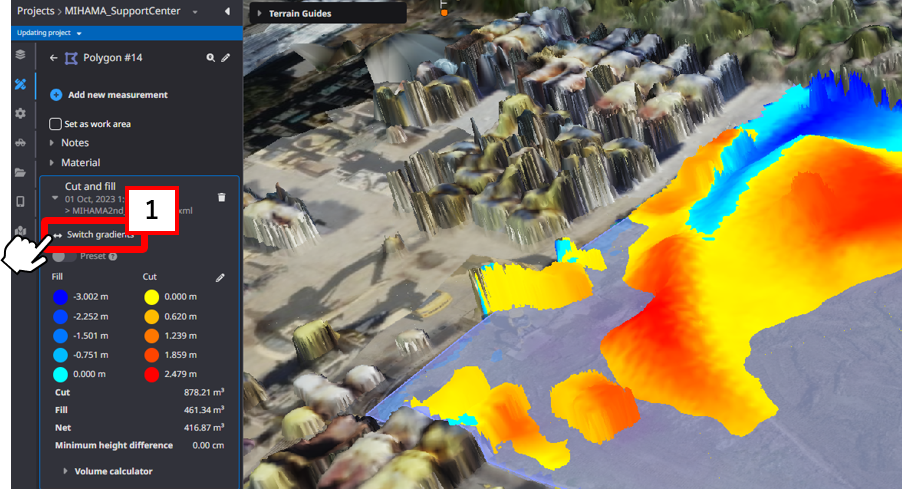Click the Projects breadcrumb link
Image resolution: width=902 pixels, height=489 pixels.
pos(38,11)
